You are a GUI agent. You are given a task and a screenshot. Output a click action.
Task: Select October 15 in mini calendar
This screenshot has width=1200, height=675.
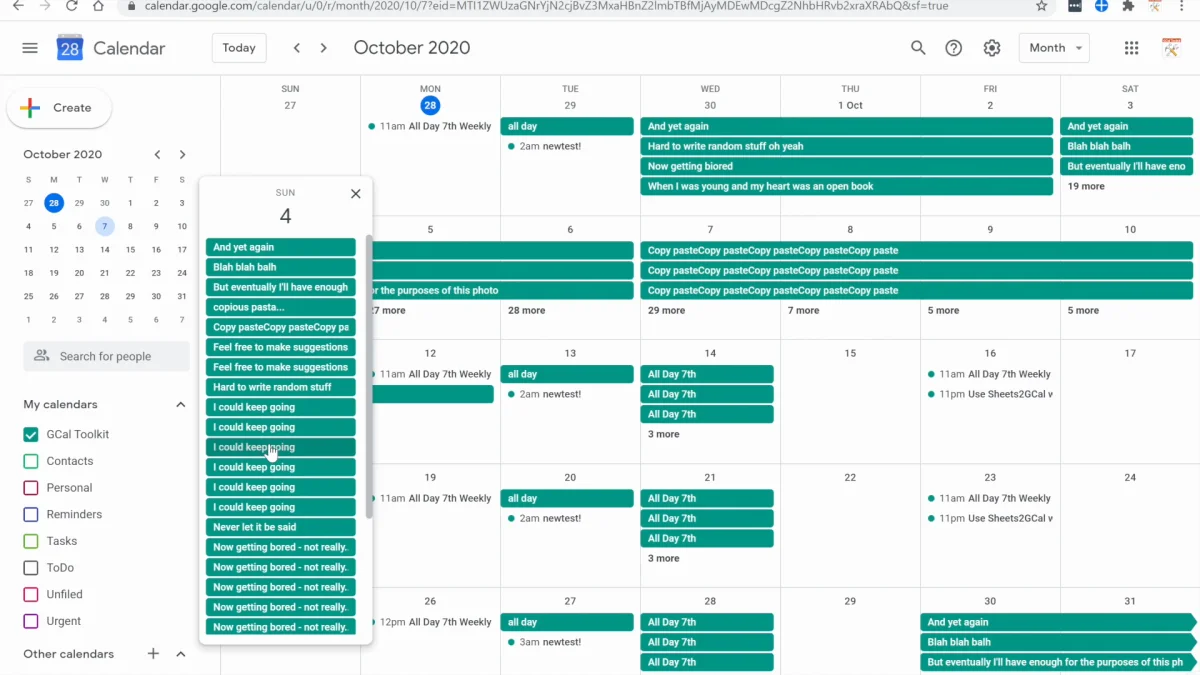(x=130, y=250)
